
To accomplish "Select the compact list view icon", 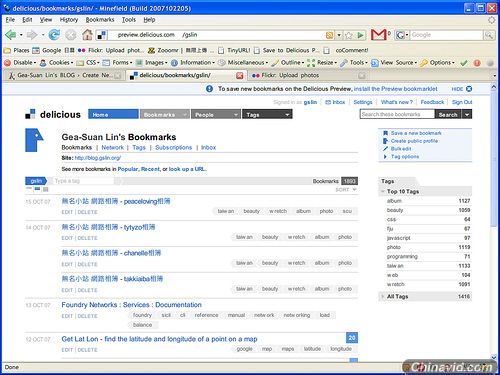I will pos(29,189).
